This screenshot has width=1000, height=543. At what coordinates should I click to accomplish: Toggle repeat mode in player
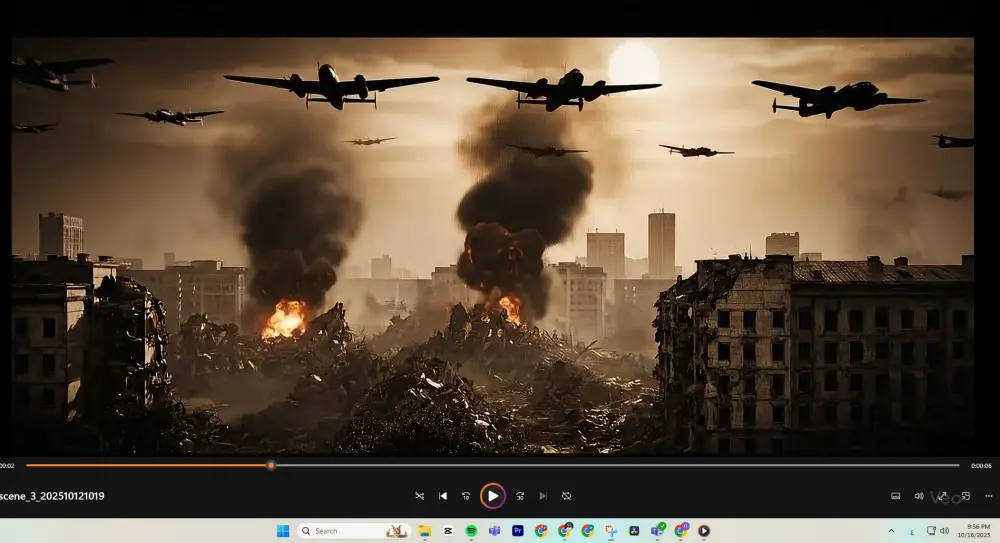pos(566,496)
